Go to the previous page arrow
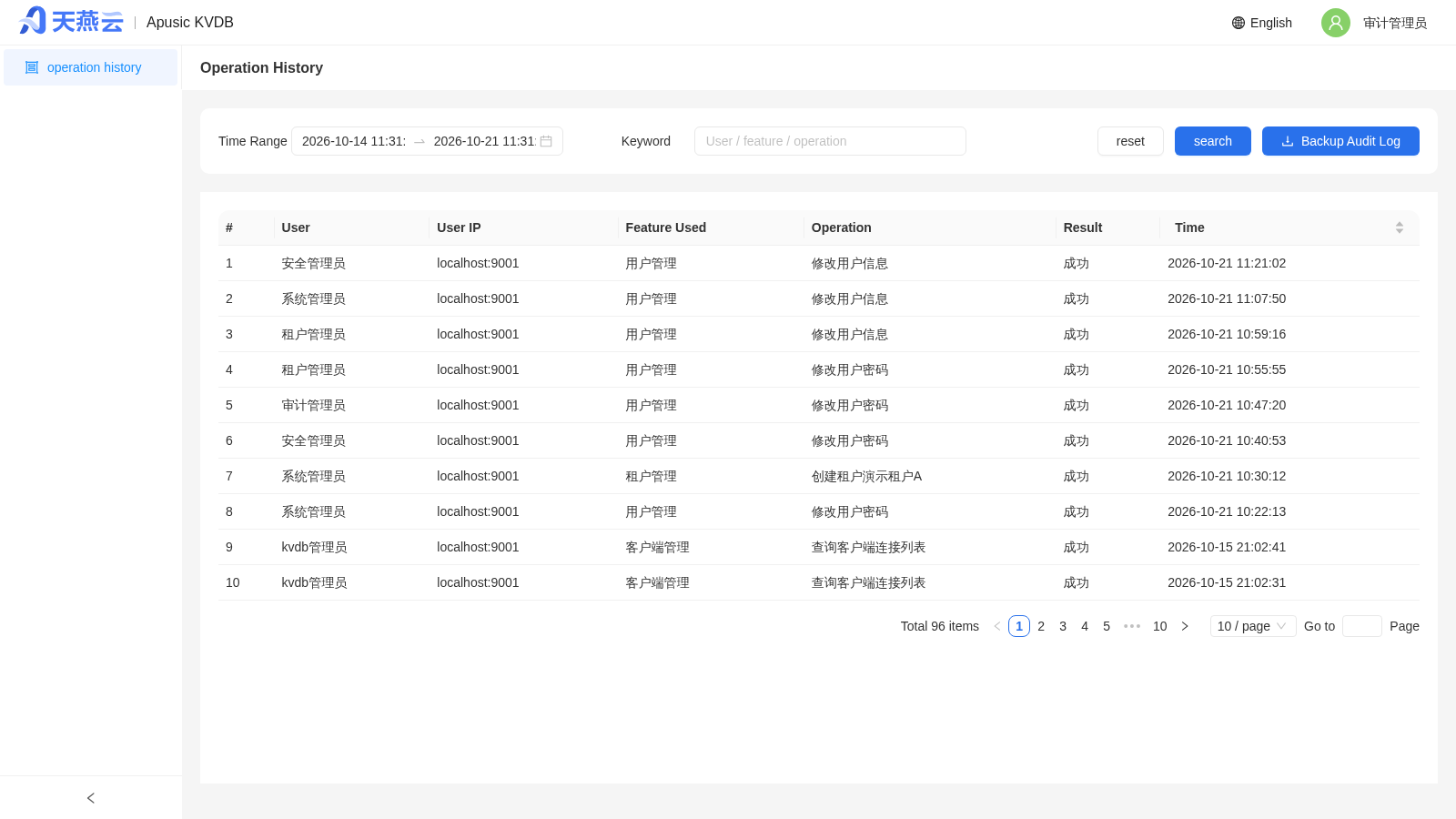Screen dimensions: 1456x819 [x=997, y=626]
